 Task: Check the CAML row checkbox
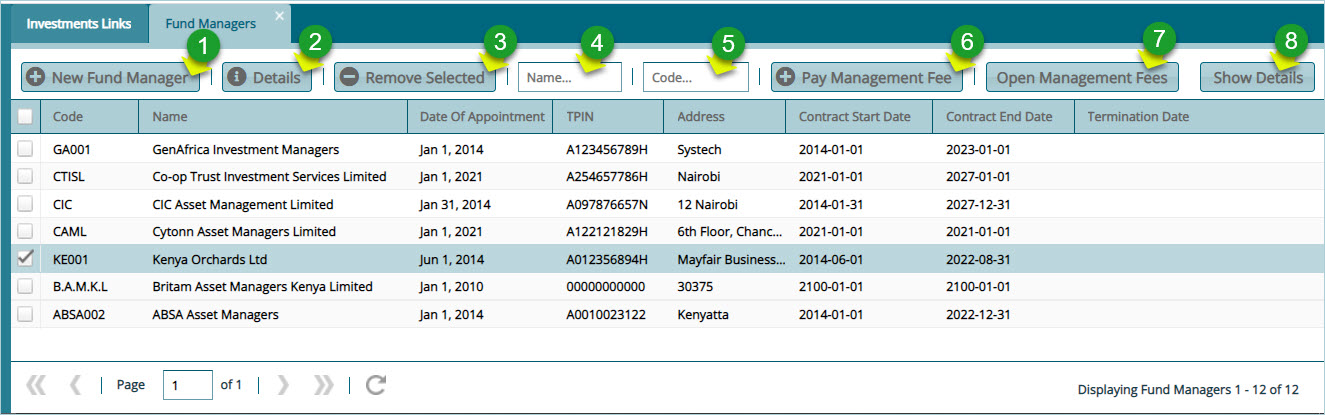26,232
